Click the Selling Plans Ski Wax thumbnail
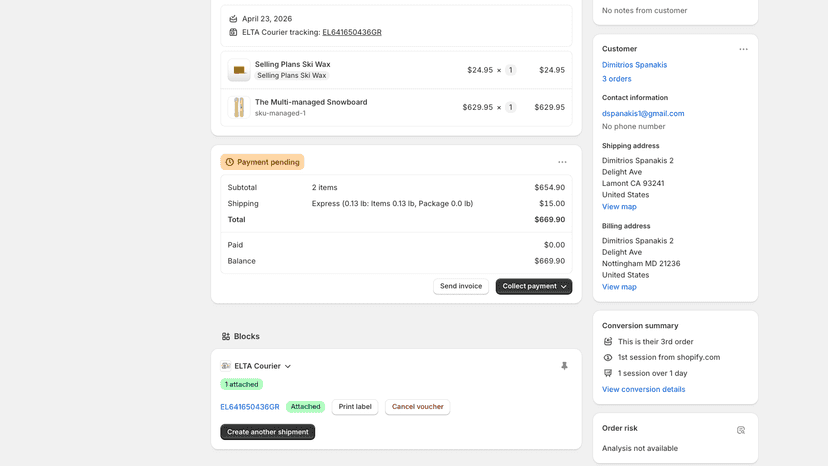 pyautogui.click(x=239, y=70)
